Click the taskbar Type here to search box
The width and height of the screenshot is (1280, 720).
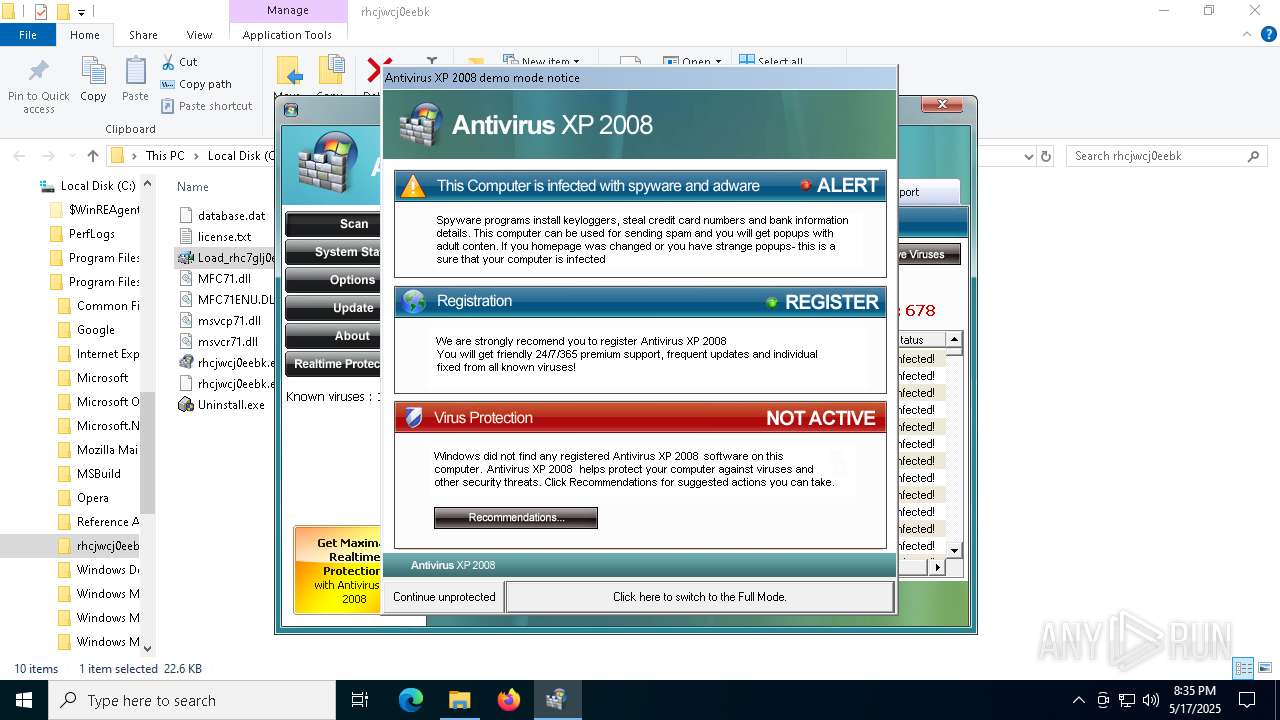point(192,700)
